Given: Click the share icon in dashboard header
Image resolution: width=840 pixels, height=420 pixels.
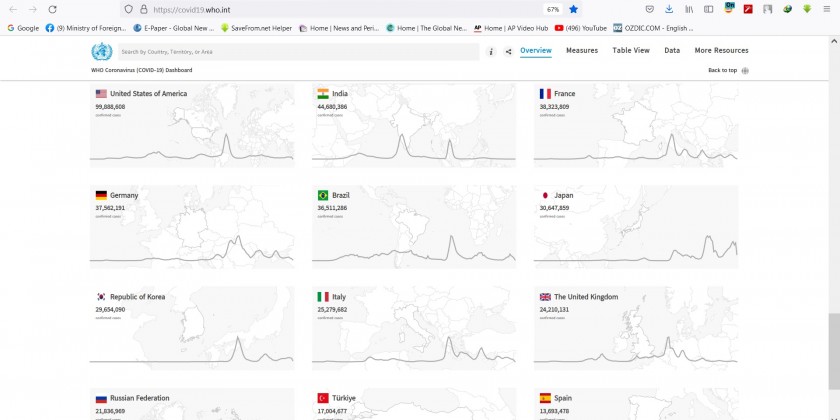Looking at the screenshot, I should click(508, 51).
